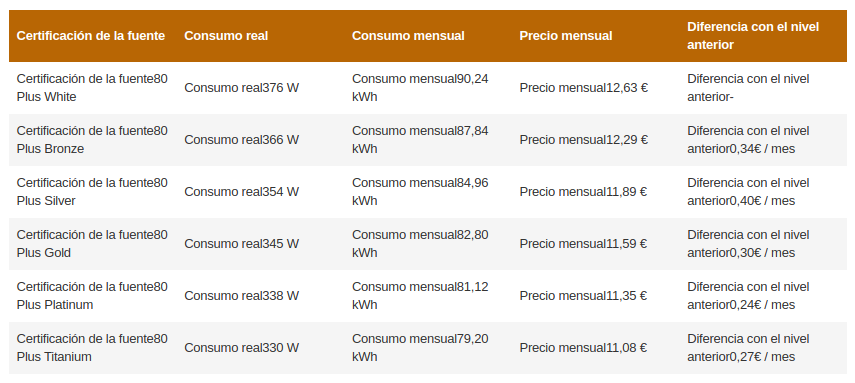The height and width of the screenshot is (383, 855).
Task: Select the 80 Plus Titanium certification cell
Action: [93, 348]
